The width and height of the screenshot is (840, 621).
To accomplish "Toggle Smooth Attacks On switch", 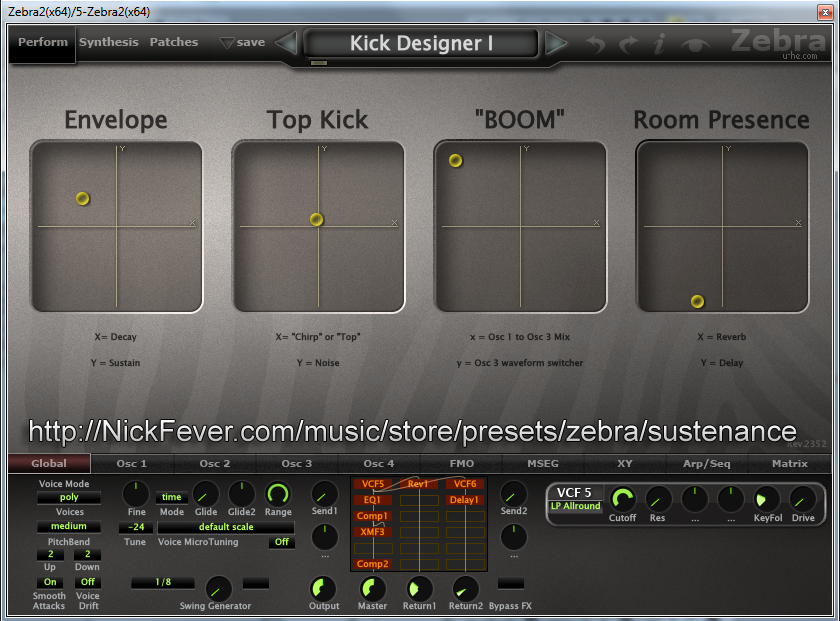I will [50, 582].
